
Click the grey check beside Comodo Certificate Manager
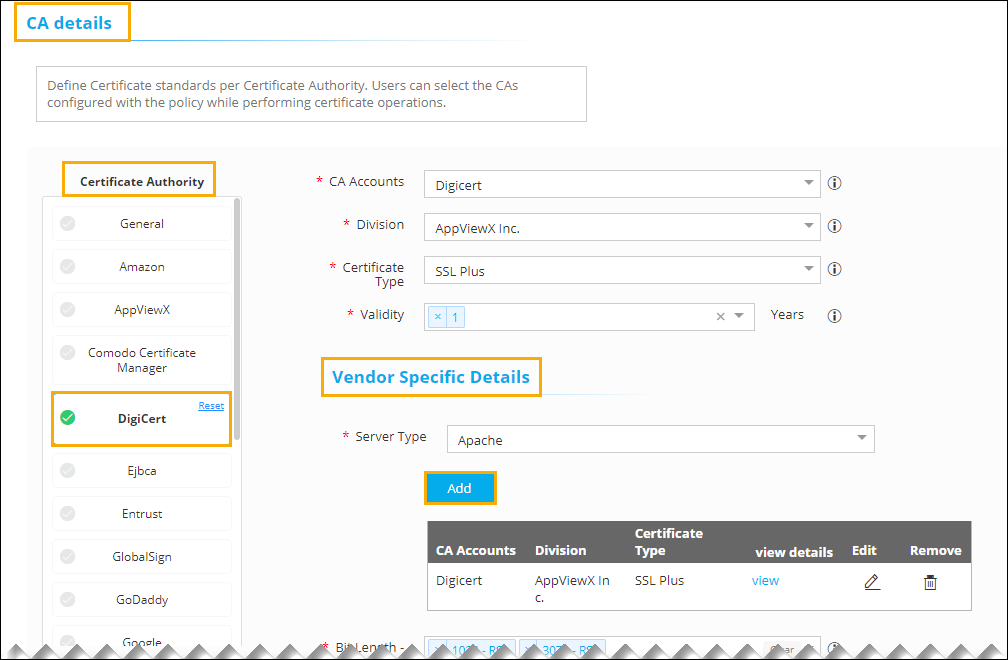68,352
